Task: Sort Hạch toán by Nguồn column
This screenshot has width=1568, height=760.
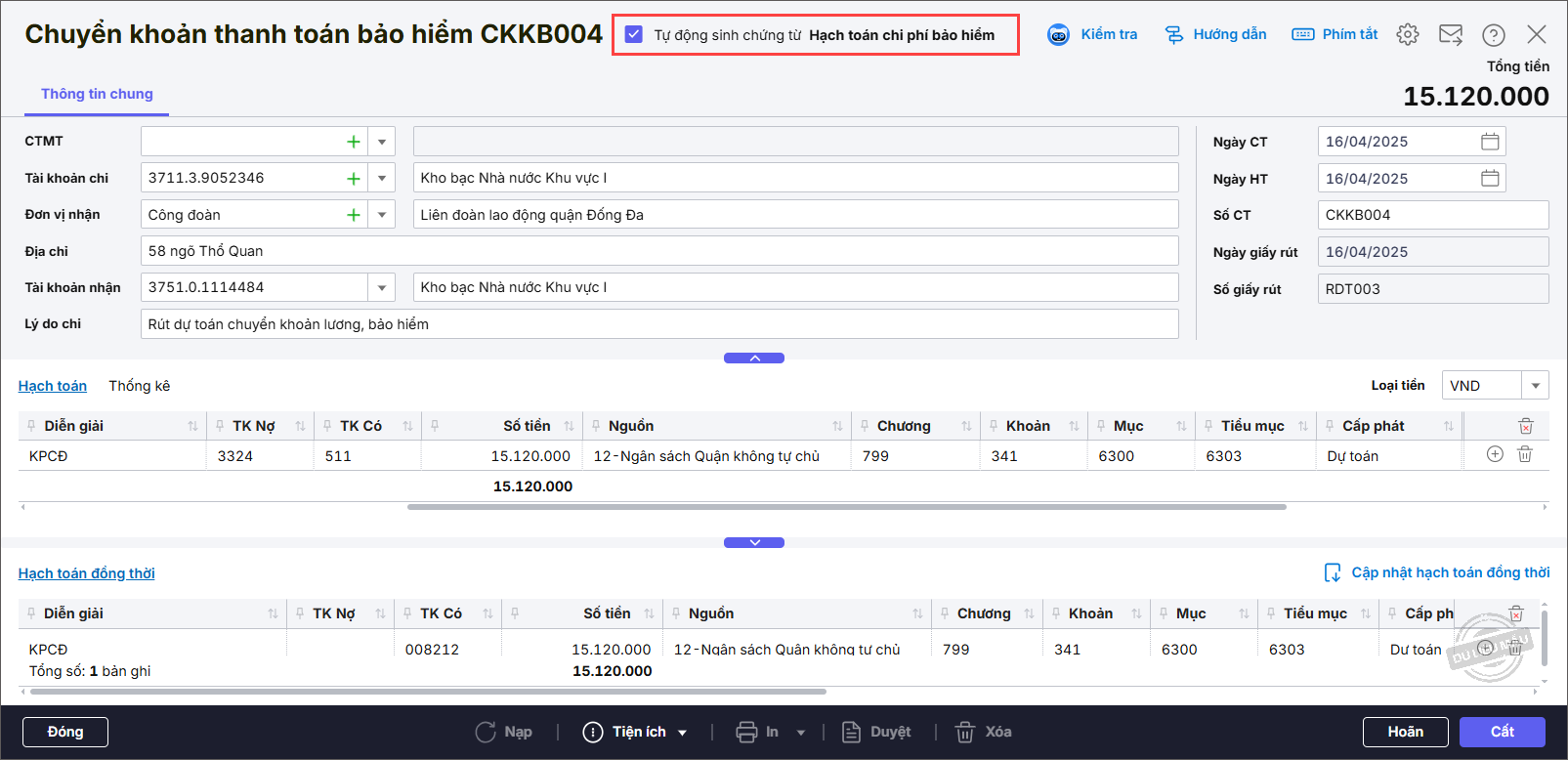Action: 837,426
